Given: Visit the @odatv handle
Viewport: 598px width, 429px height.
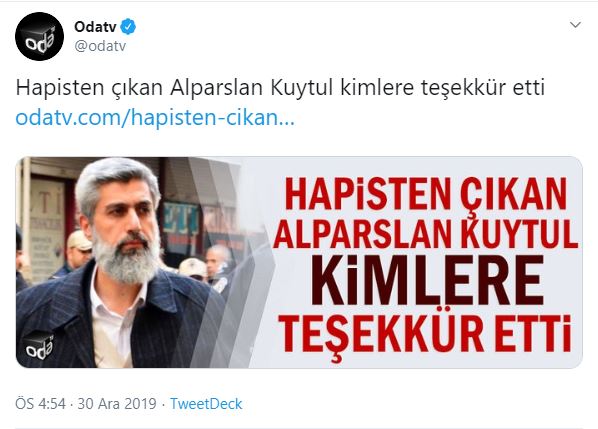Looking at the screenshot, I should (100, 46).
